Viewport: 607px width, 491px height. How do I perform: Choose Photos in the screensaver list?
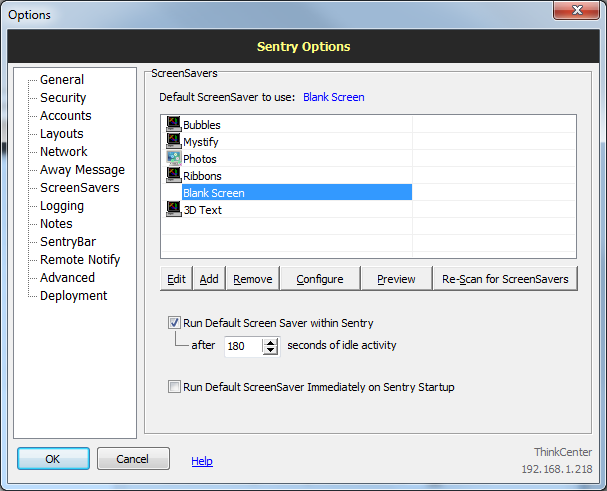[200, 159]
